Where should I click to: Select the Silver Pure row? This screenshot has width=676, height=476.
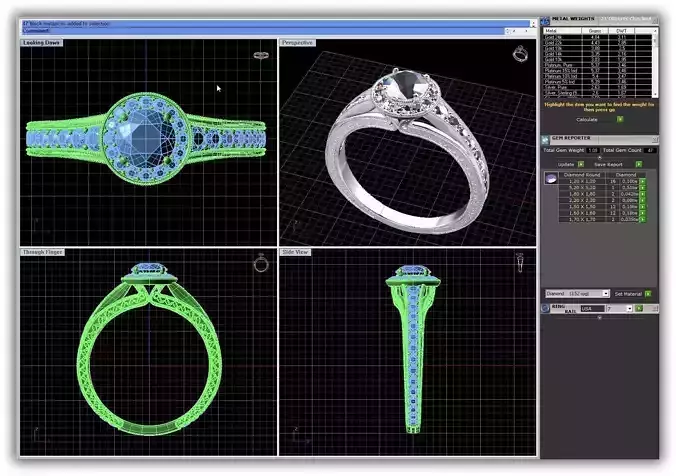click(x=597, y=88)
